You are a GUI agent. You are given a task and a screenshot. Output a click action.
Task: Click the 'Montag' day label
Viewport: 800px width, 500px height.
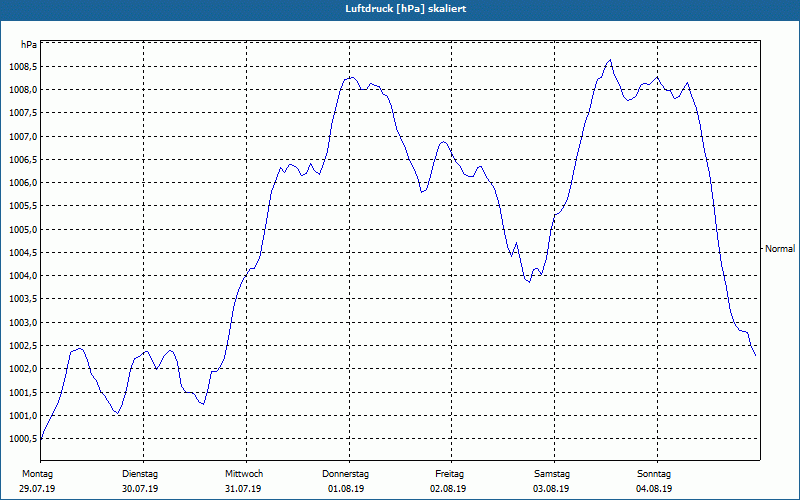pyautogui.click(x=38, y=474)
